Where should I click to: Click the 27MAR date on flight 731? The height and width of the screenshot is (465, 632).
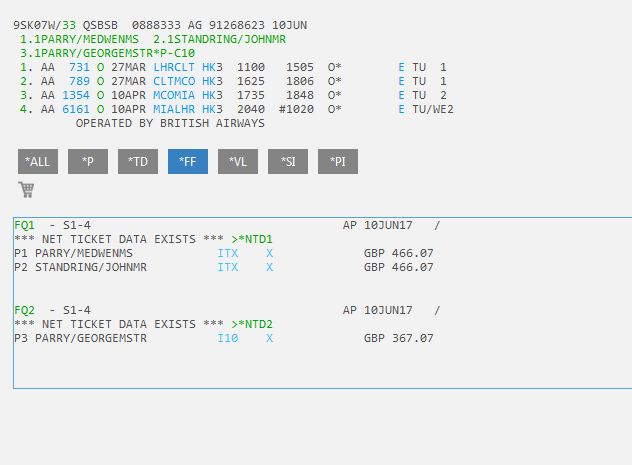(x=128, y=67)
